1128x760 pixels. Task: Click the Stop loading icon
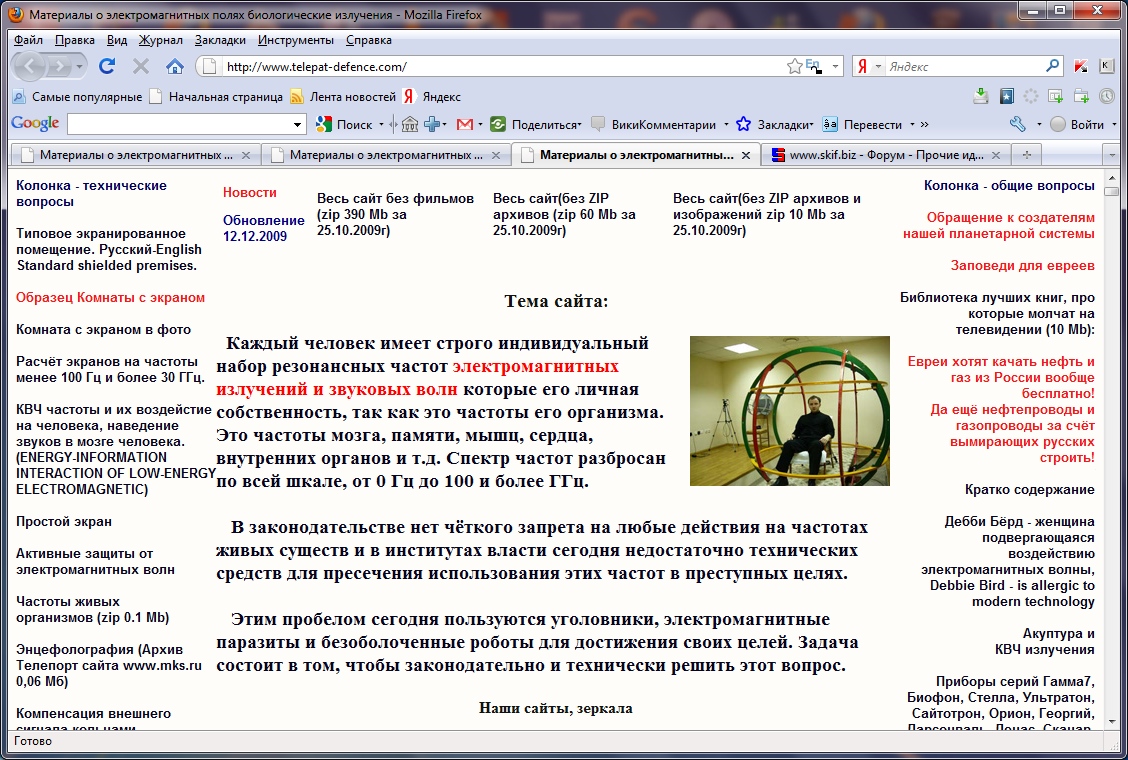[x=141, y=66]
